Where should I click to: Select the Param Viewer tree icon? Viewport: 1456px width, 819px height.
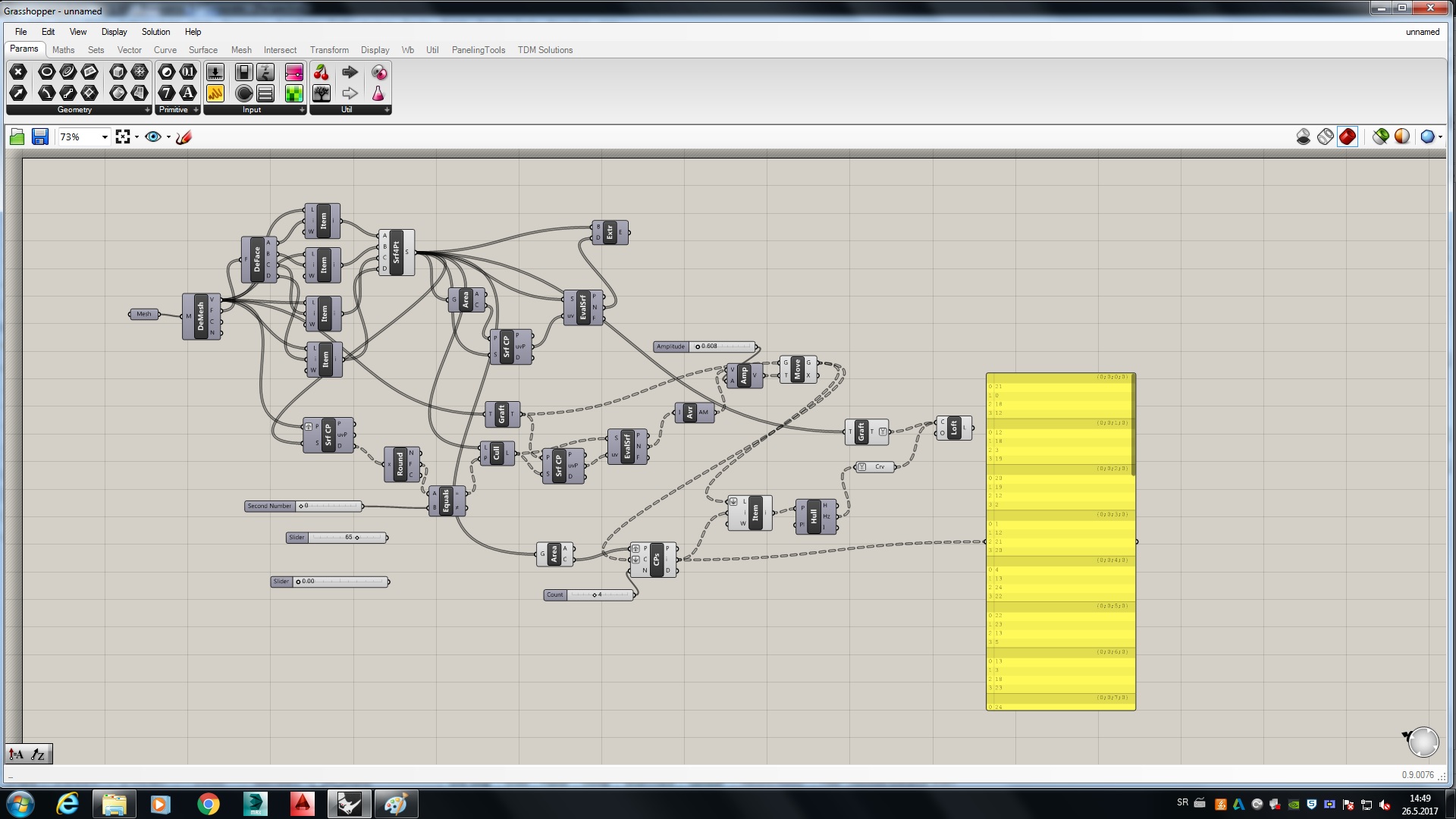tap(322, 93)
